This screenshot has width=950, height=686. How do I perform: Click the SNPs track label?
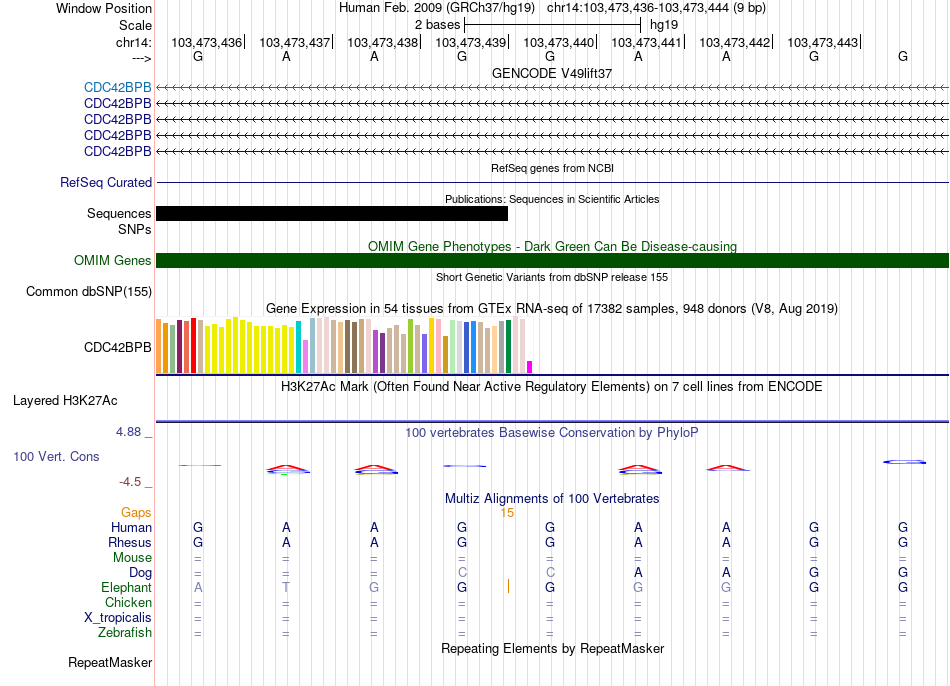135,229
